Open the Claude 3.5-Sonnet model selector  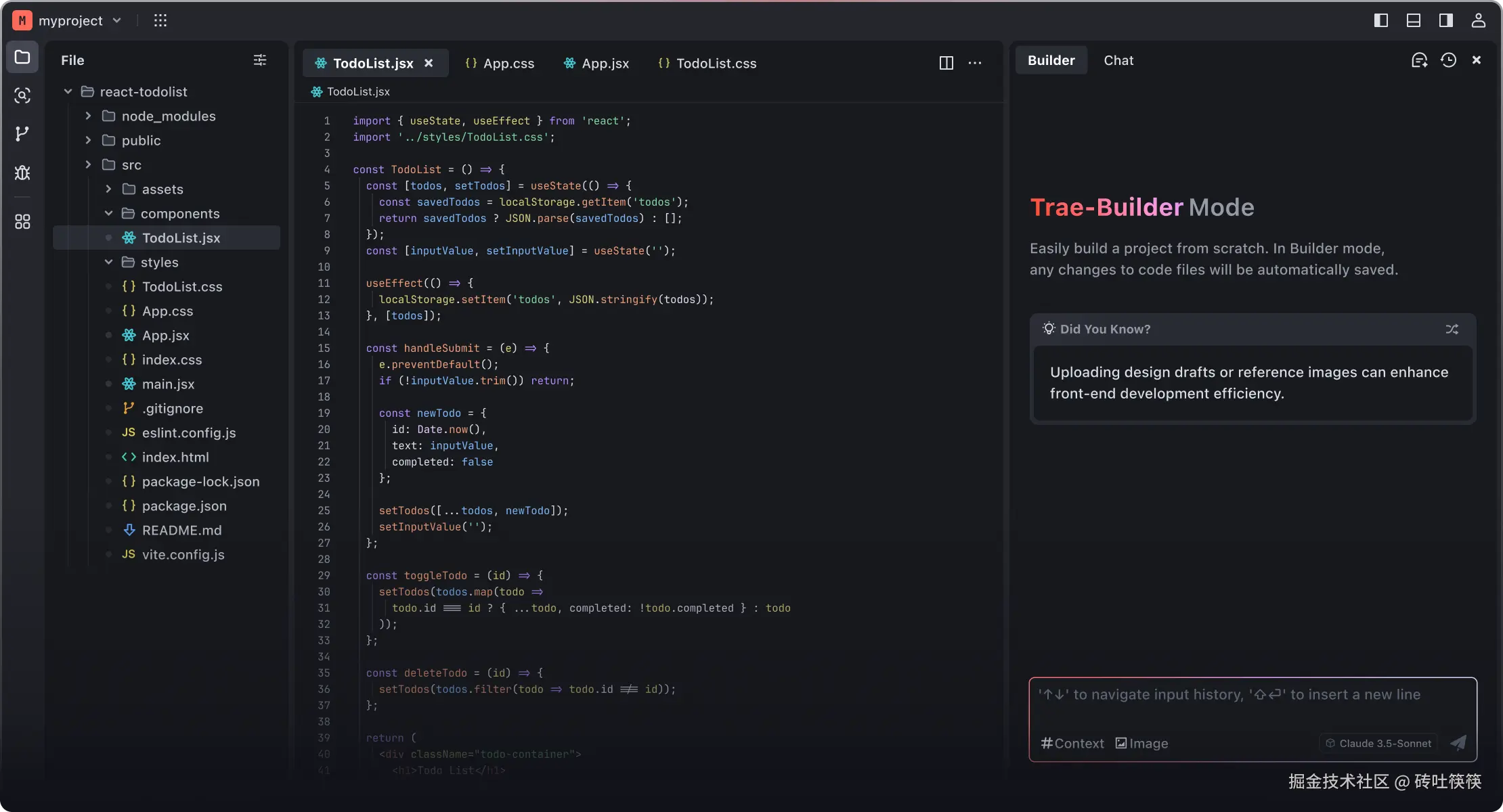[x=1378, y=743]
